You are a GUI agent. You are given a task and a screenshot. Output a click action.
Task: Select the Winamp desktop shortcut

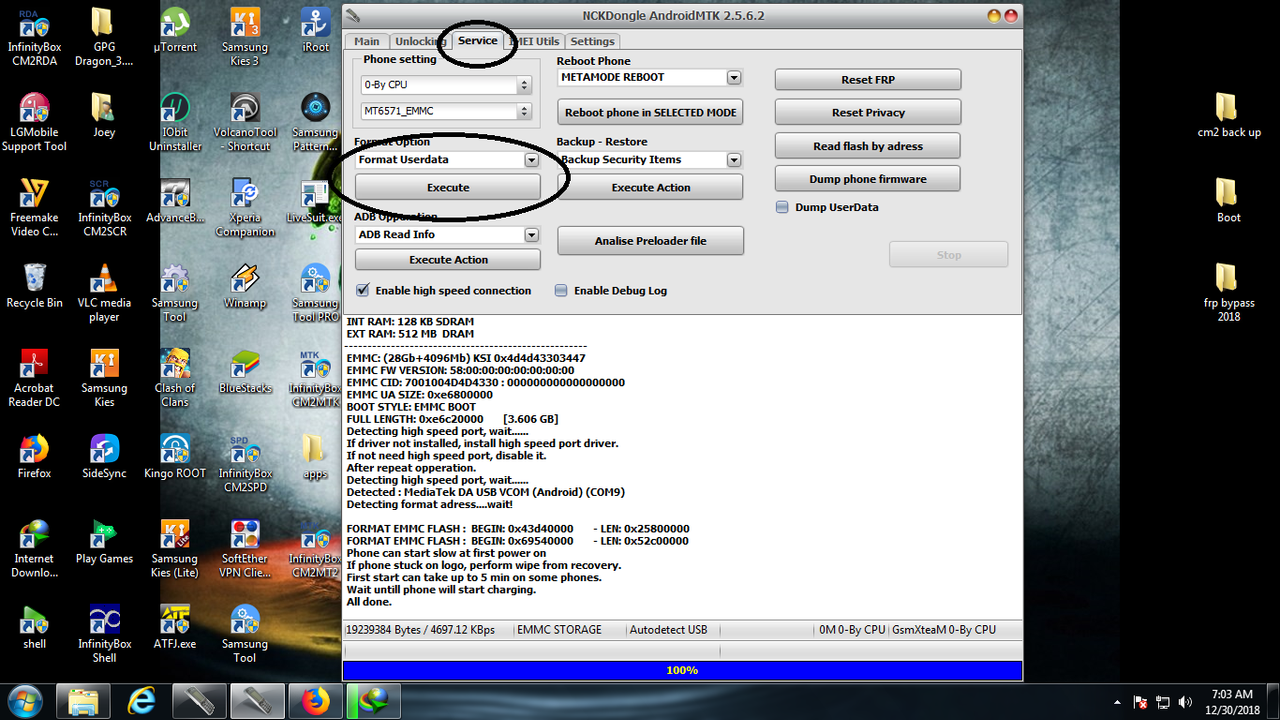pyautogui.click(x=245, y=286)
